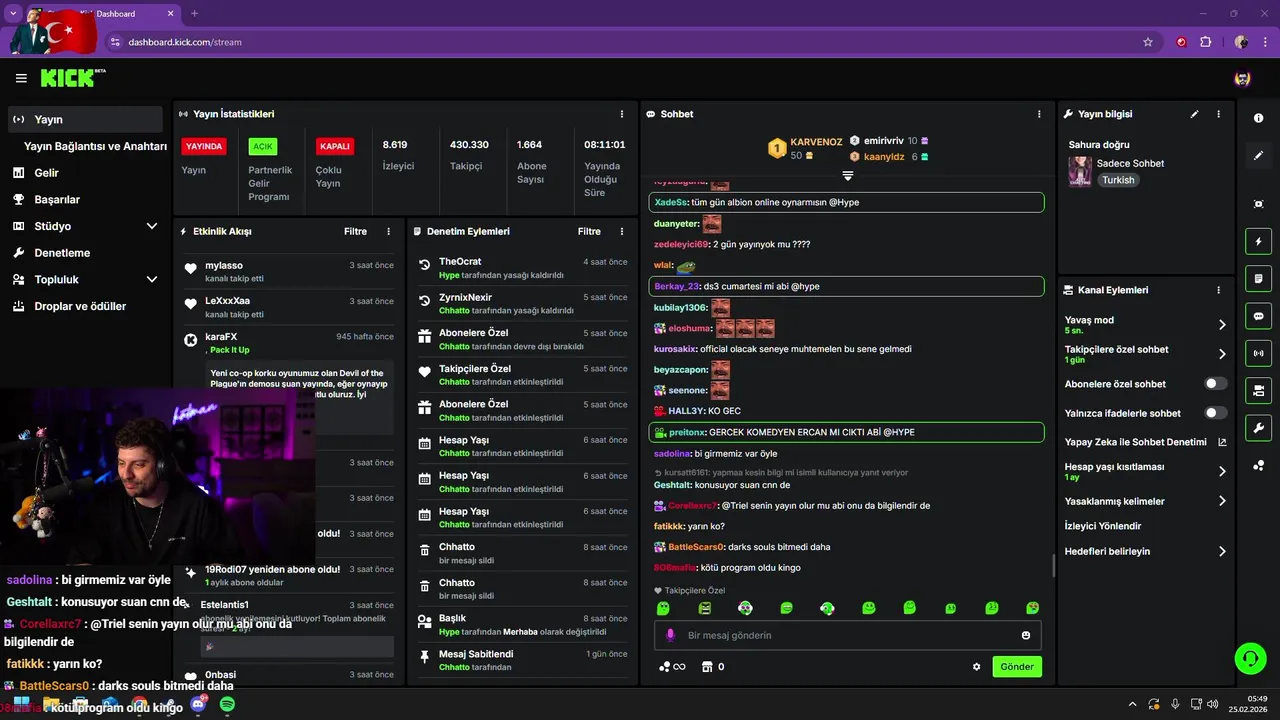1280x720 pixels.
Task: Expand the Topluluk sidebar section
Action: 152,280
